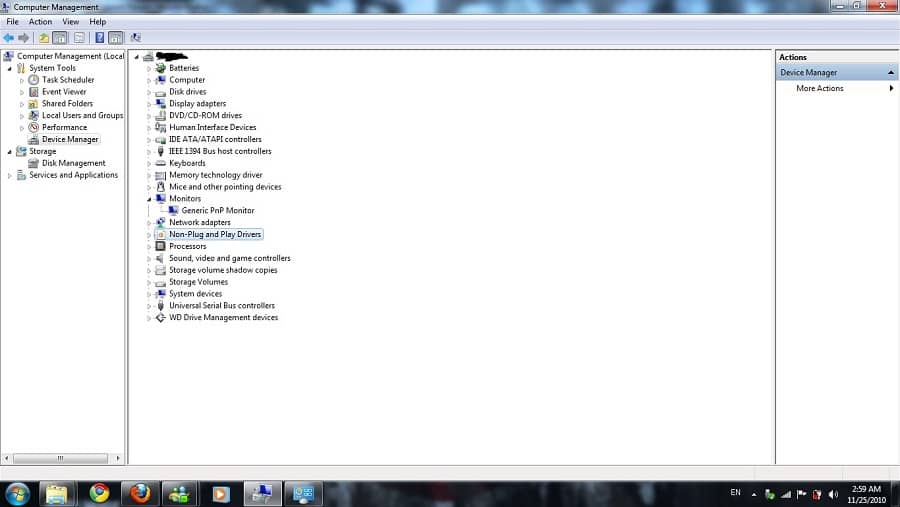Click the Disk Management icon
The height and width of the screenshot is (507, 900).
(34, 163)
